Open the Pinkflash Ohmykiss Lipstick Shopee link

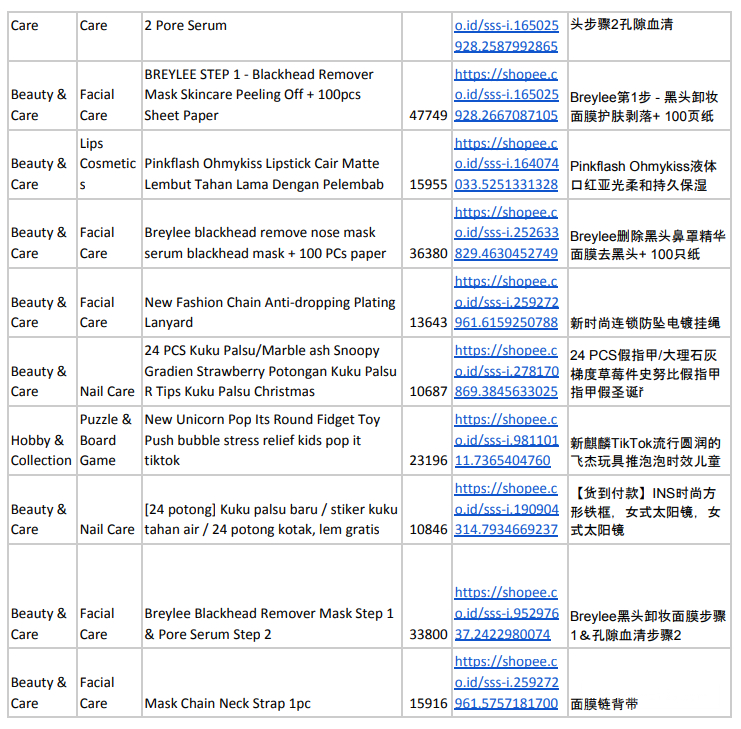(x=506, y=164)
